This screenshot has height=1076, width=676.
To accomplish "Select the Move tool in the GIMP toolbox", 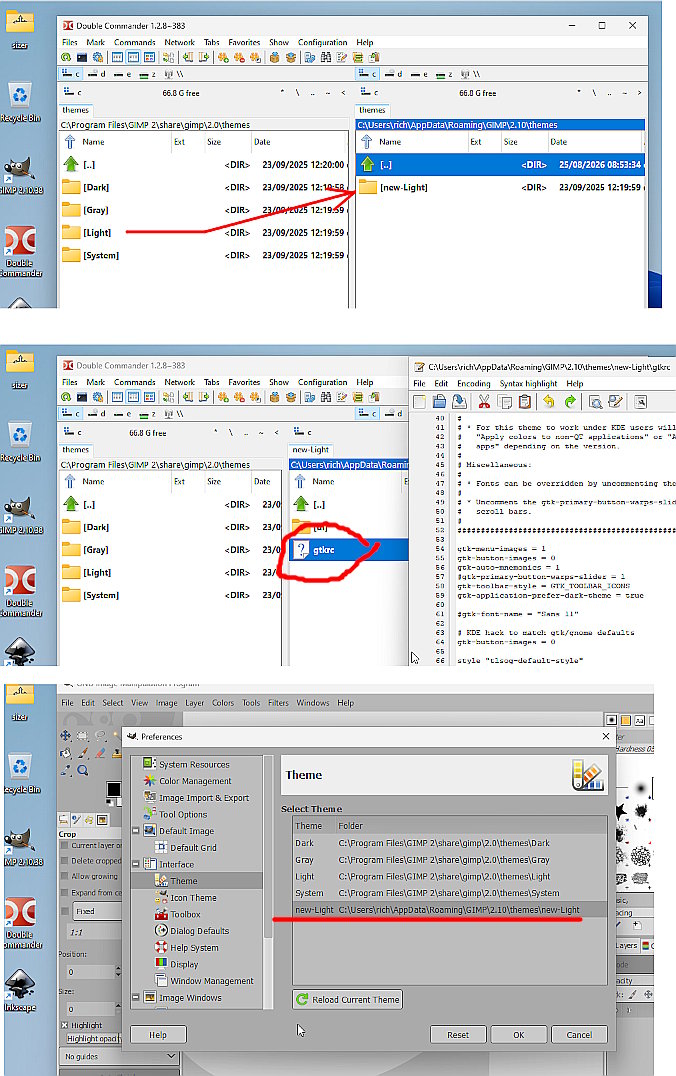I will (66, 736).
